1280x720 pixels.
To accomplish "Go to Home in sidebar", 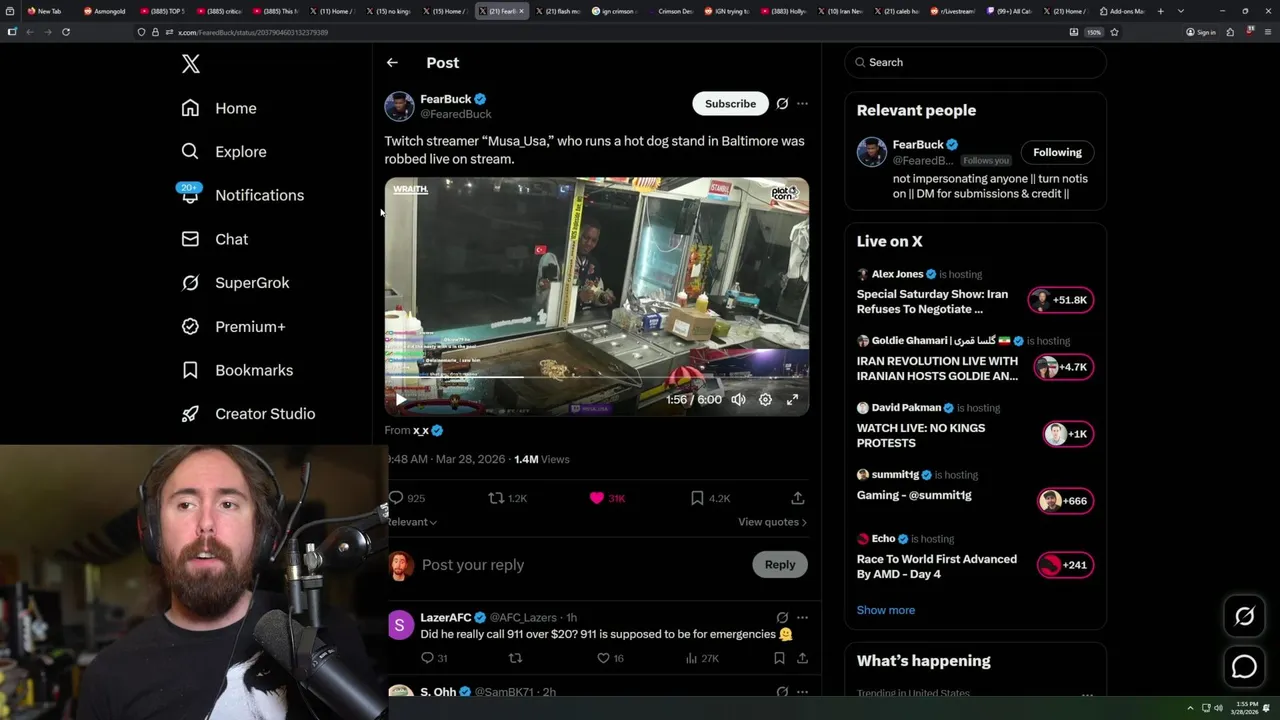I will (219, 108).
